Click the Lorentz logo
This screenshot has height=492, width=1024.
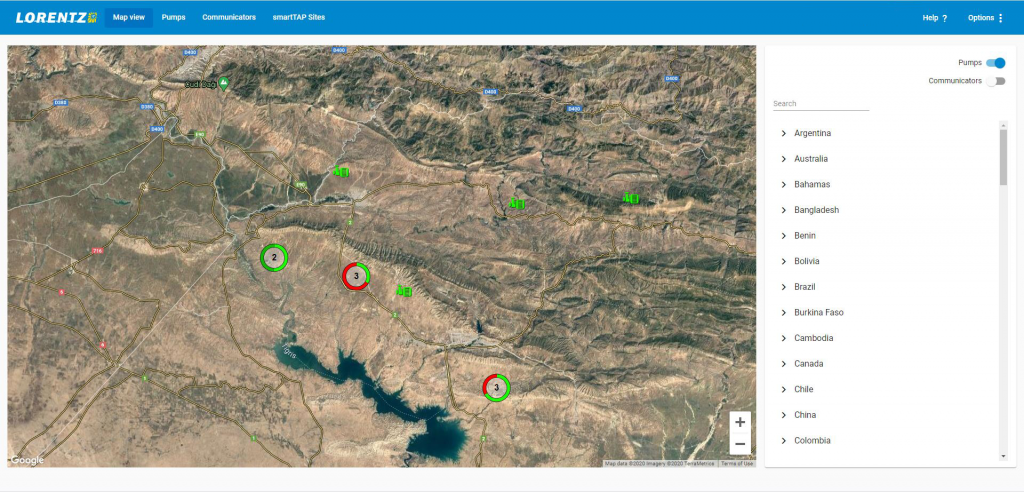click(56, 18)
